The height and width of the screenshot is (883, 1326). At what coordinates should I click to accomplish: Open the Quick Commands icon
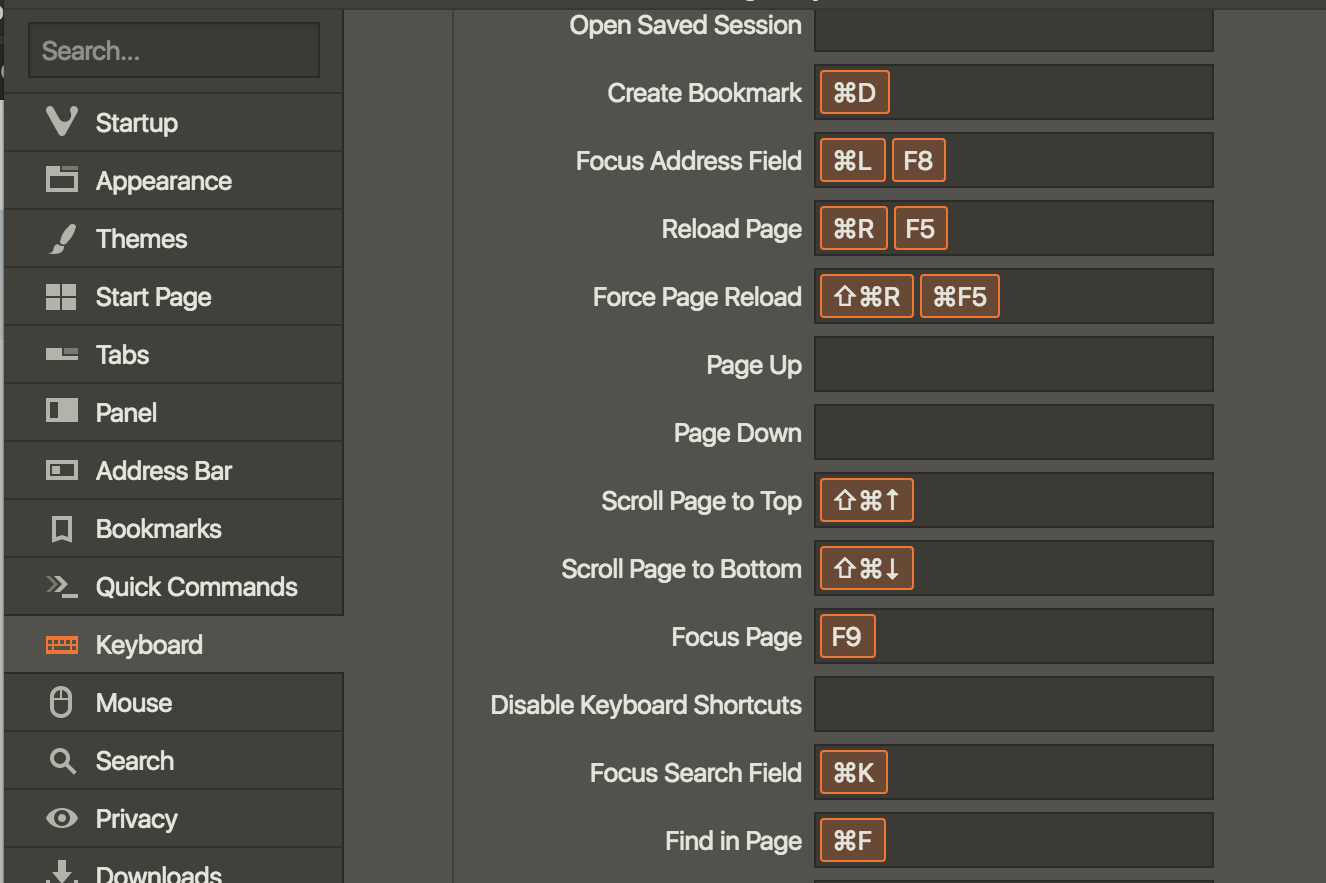[x=62, y=586]
